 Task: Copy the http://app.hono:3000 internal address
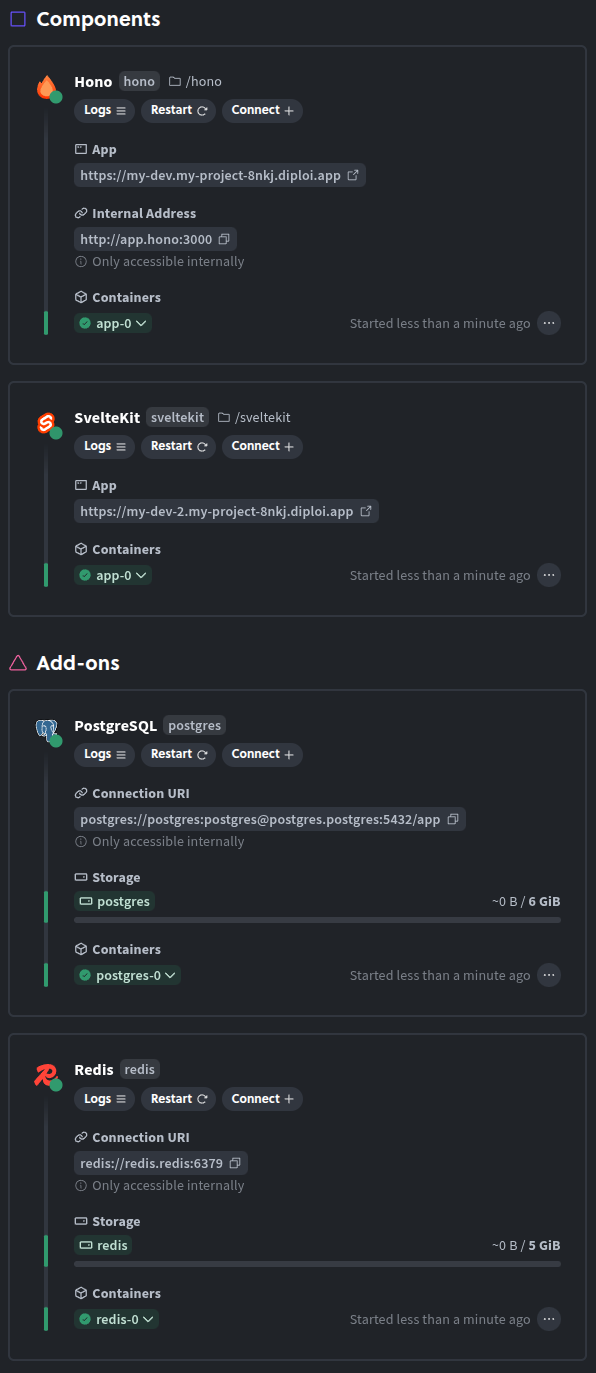222,238
